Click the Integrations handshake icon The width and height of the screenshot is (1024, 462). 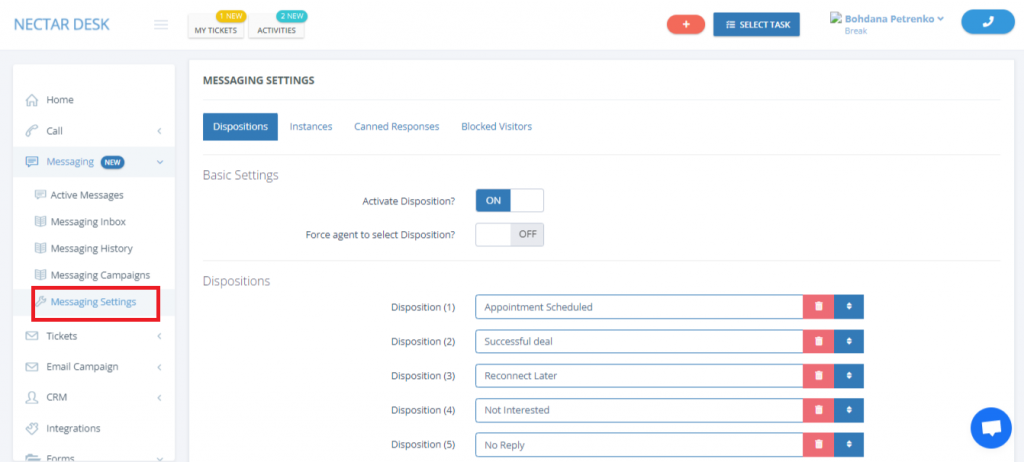click(x=31, y=428)
